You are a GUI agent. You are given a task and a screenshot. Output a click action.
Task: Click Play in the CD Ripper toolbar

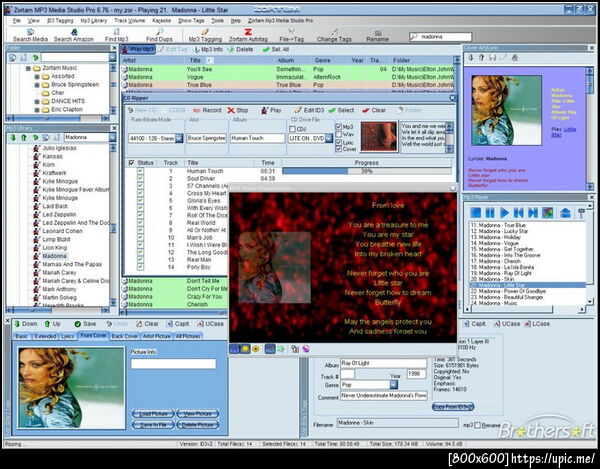[x=271, y=110]
